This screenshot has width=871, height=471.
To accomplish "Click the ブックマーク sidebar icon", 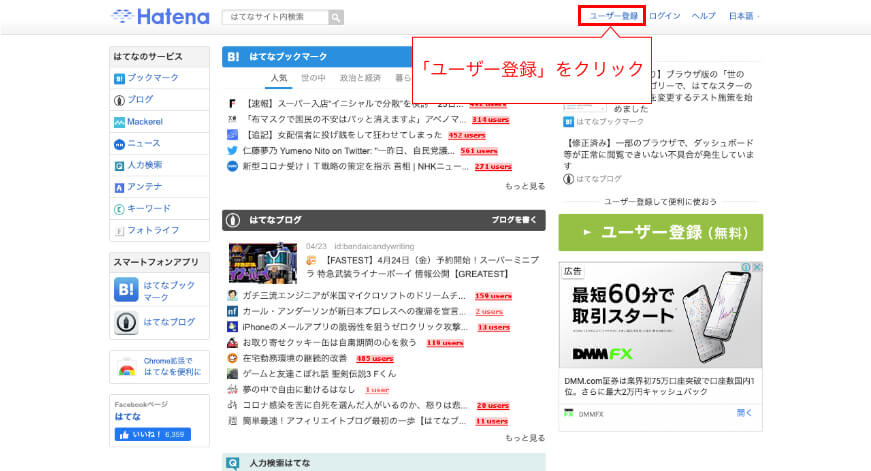I will click(x=119, y=79).
